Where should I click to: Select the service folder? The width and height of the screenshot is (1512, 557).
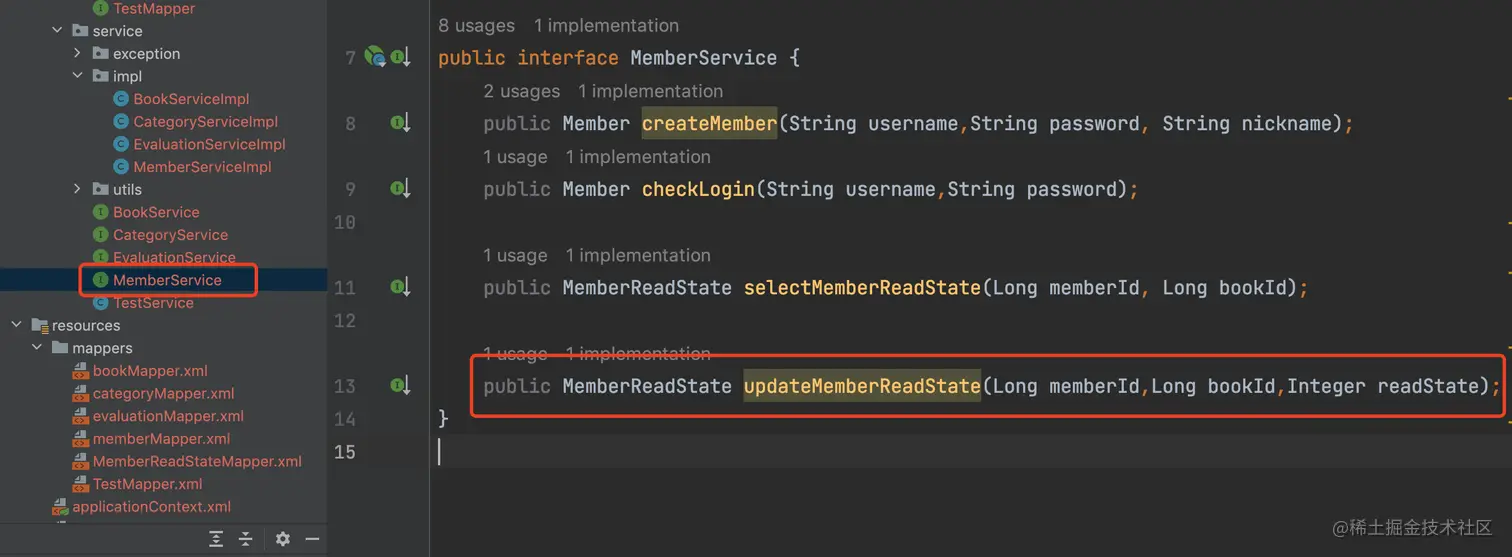(117, 31)
